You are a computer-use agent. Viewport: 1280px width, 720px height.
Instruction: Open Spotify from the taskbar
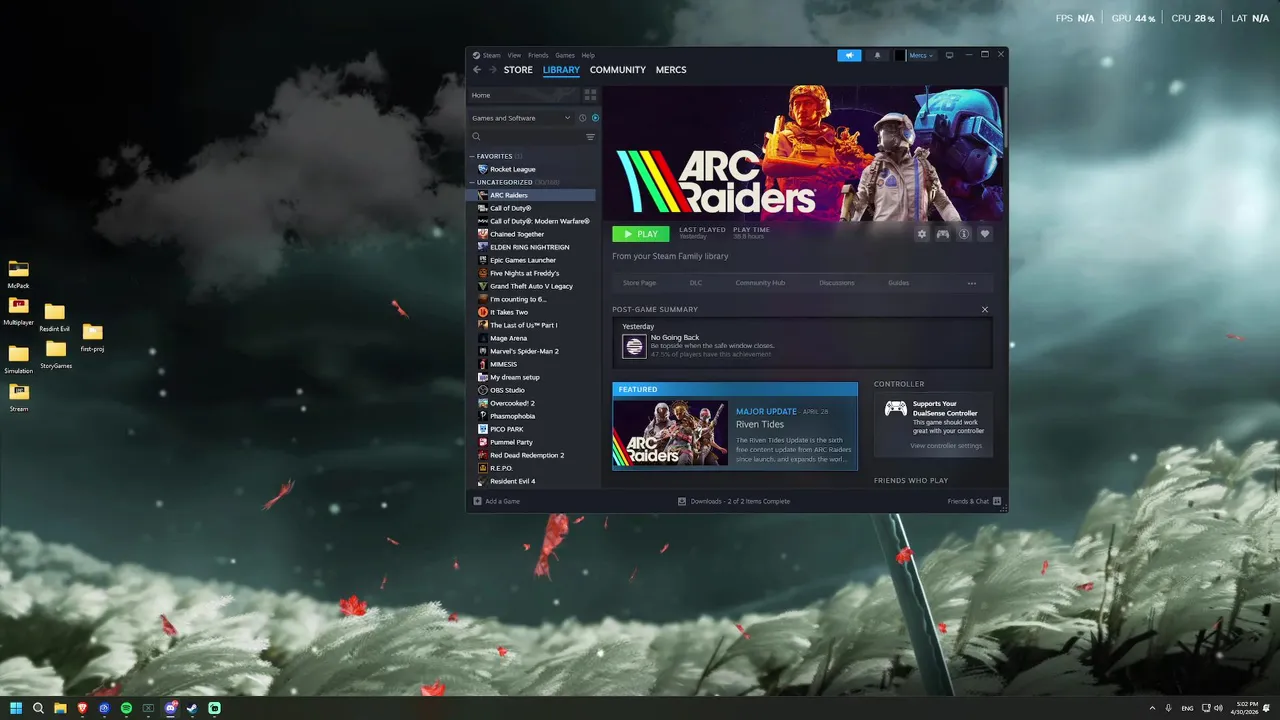point(126,708)
